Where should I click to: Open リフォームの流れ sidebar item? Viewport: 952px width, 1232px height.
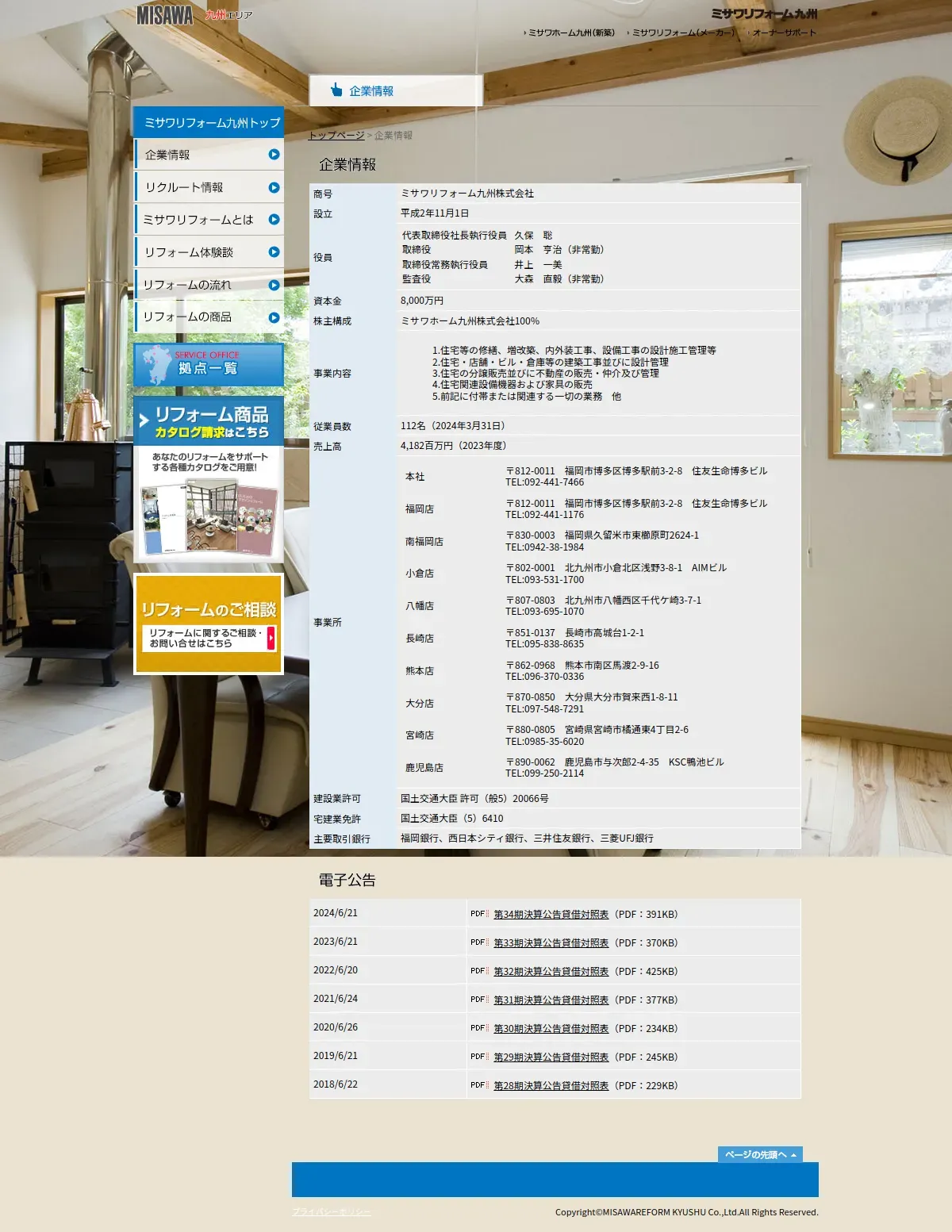tap(209, 285)
